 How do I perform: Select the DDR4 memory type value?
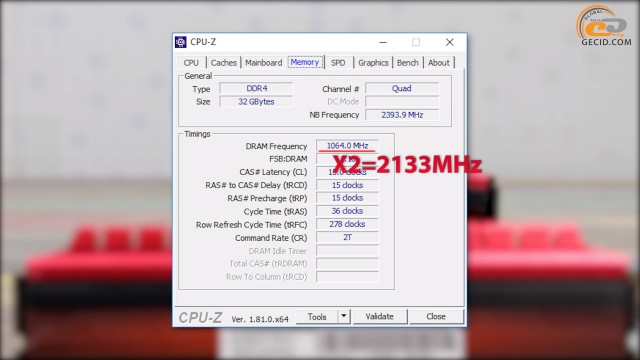point(256,89)
